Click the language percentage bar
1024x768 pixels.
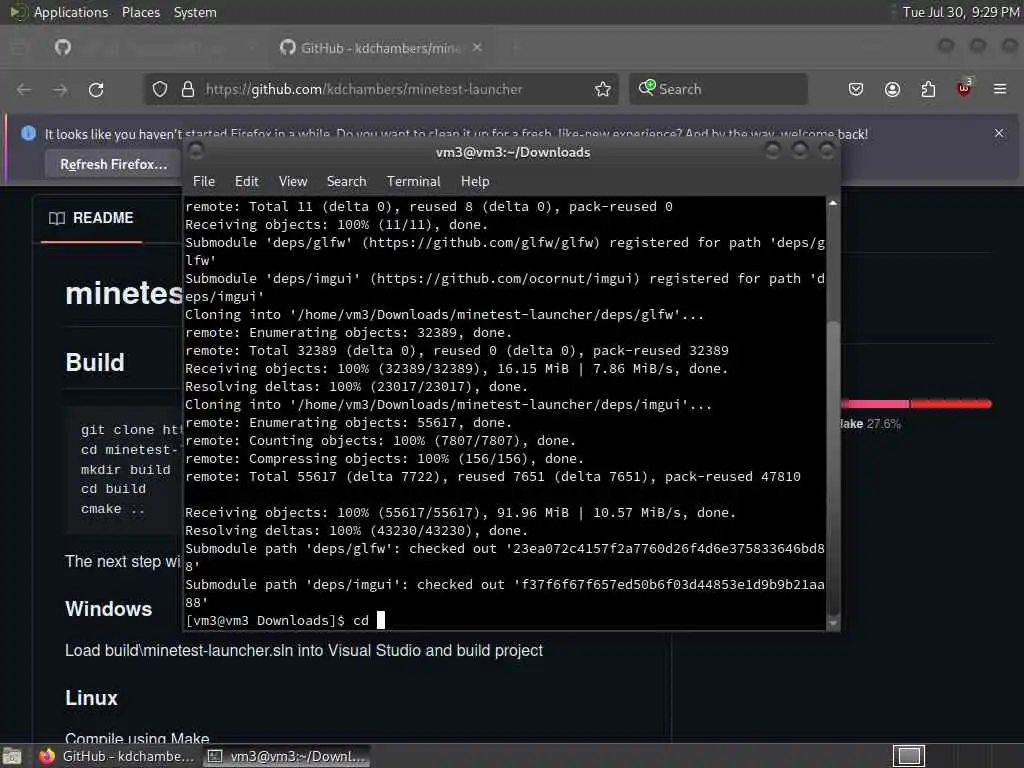click(x=916, y=404)
